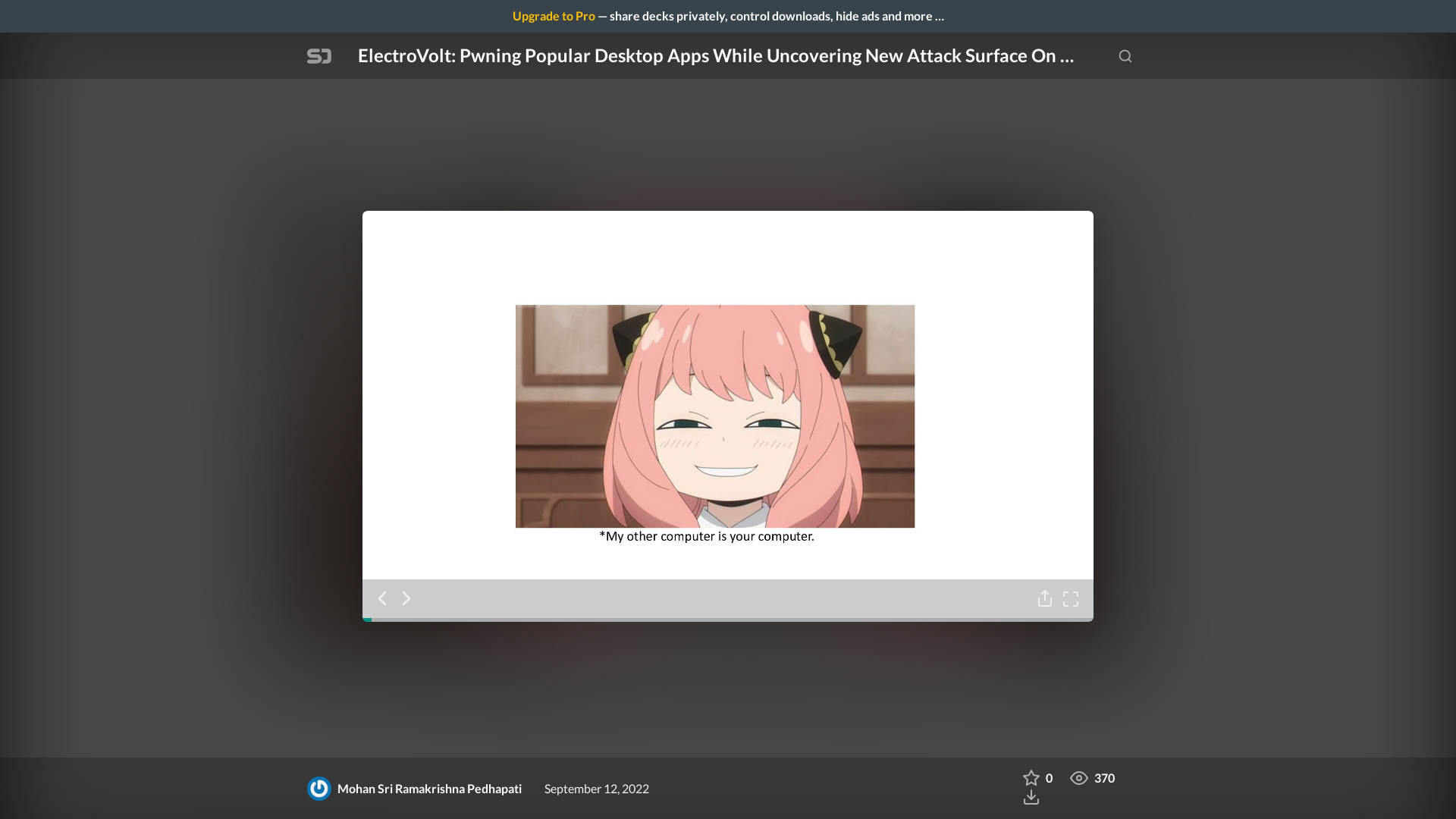
Task: Visit Mohan Sri Ramakrishna Pedhapati's profile
Action: [x=429, y=789]
